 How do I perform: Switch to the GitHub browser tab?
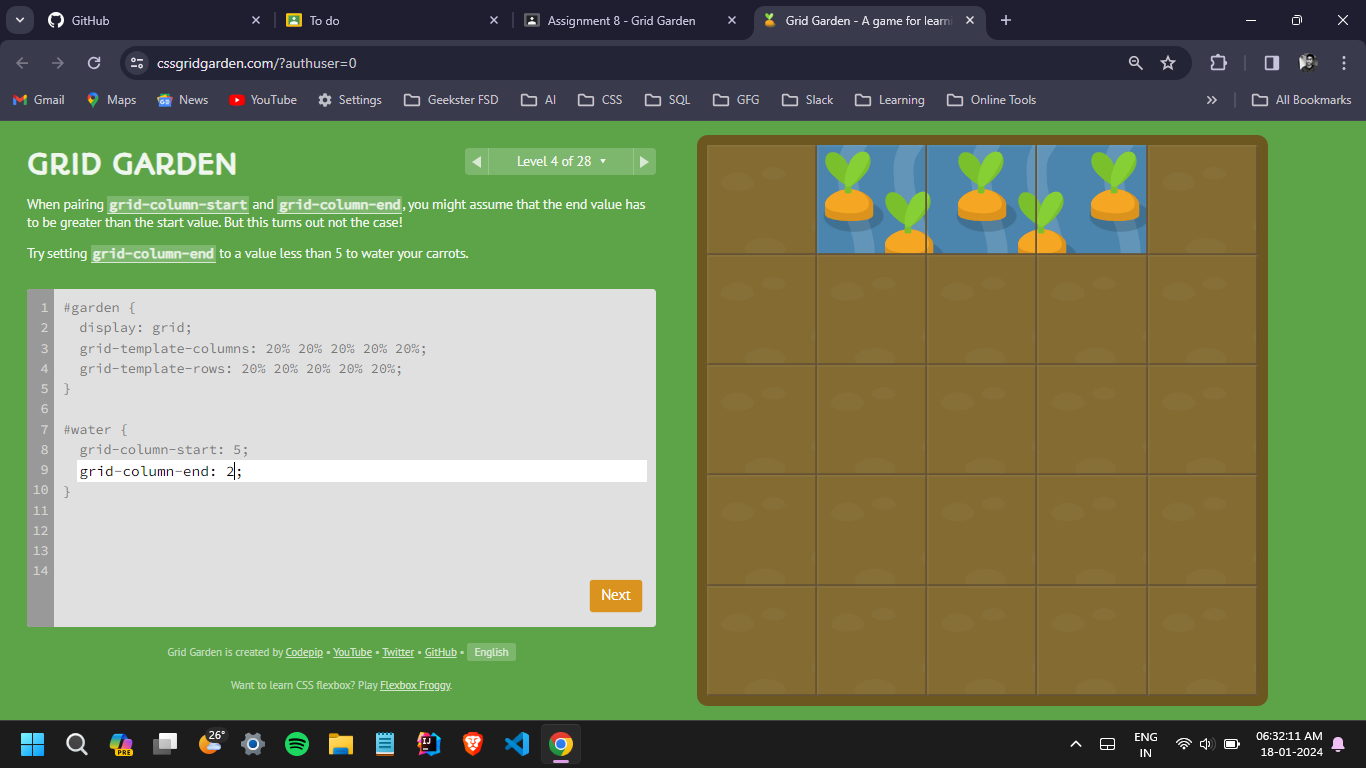point(150,20)
